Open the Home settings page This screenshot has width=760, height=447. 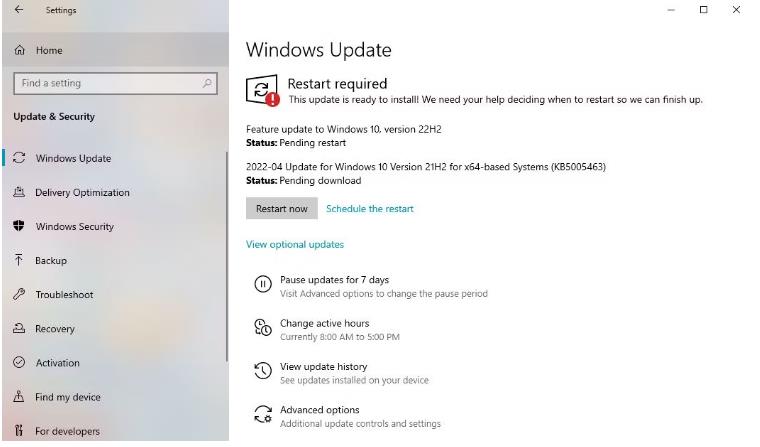(115, 50)
